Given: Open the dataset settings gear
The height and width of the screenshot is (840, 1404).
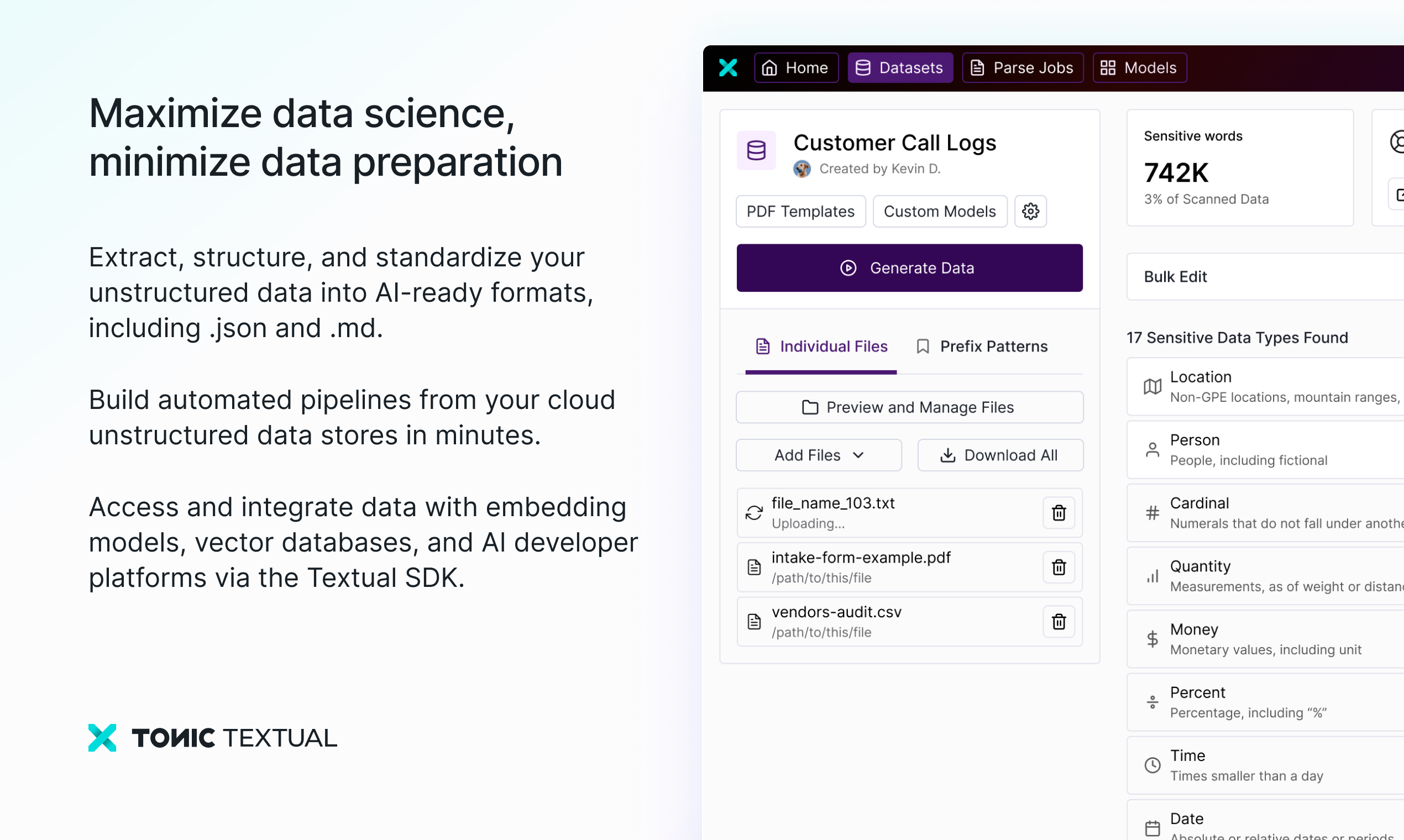Looking at the screenshot, I should tap(1030, 211).
